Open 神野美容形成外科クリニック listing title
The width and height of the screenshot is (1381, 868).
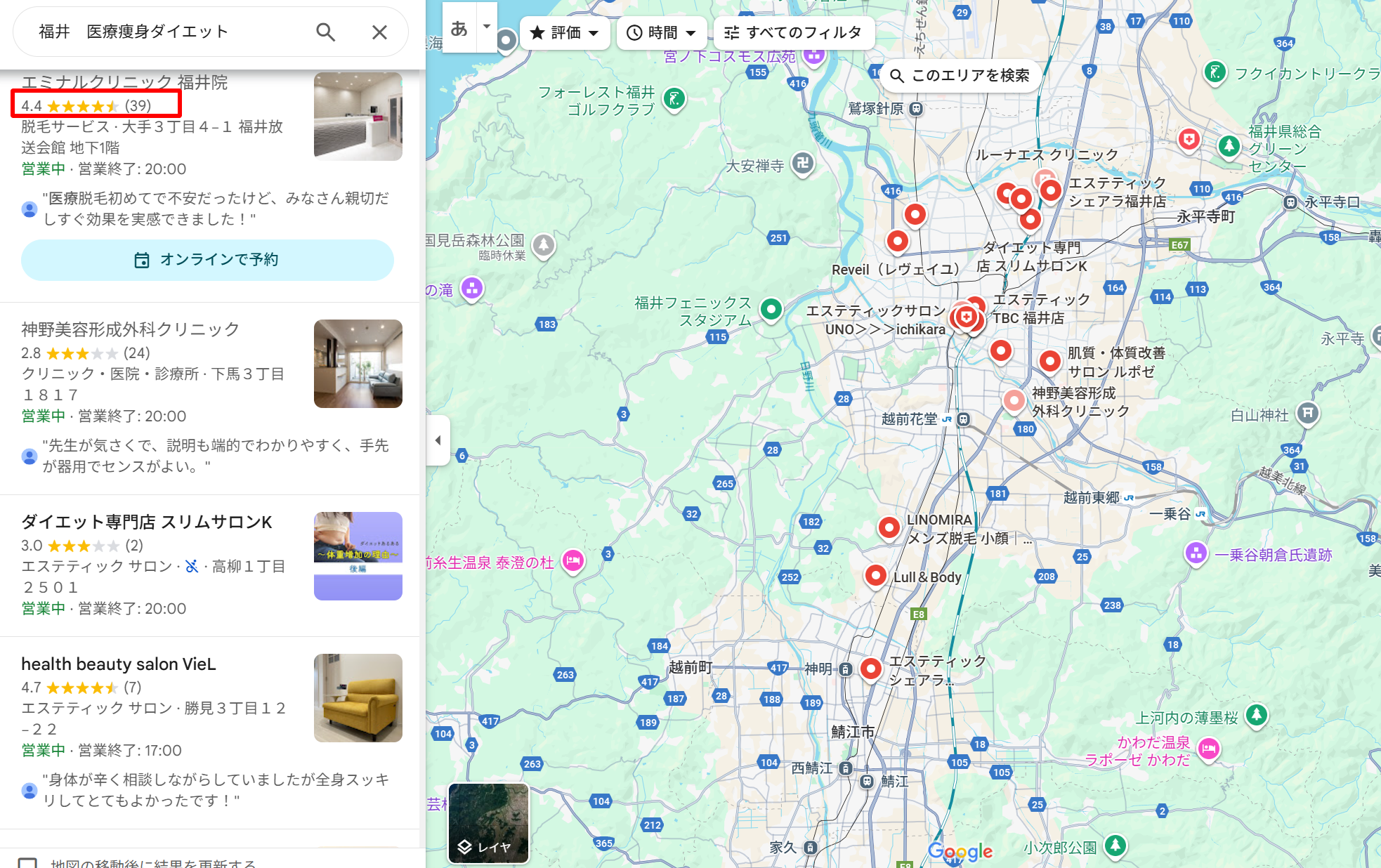pyautogui.click(x=131, y=329)
